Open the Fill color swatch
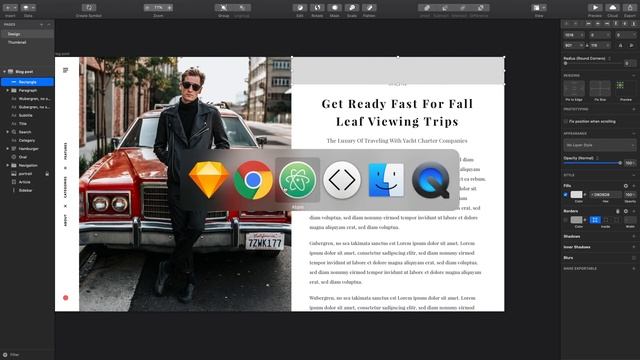 576,195
